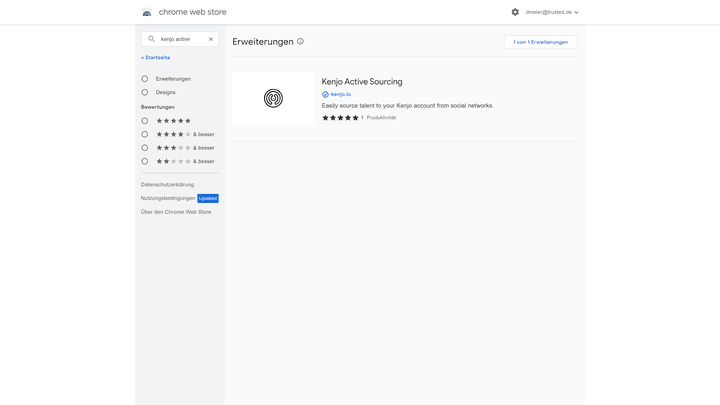This screenshot has height=405, width=720.
Task: Filter by three stars & besser
Action: point(145,148)
